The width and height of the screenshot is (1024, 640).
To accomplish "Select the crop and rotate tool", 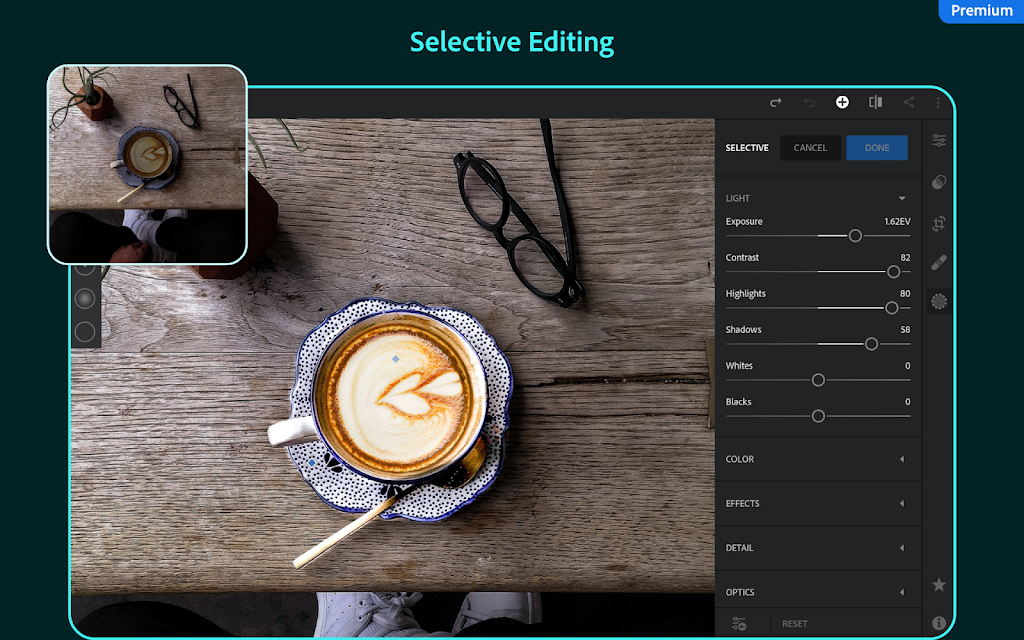I will [x=939, y=223].
